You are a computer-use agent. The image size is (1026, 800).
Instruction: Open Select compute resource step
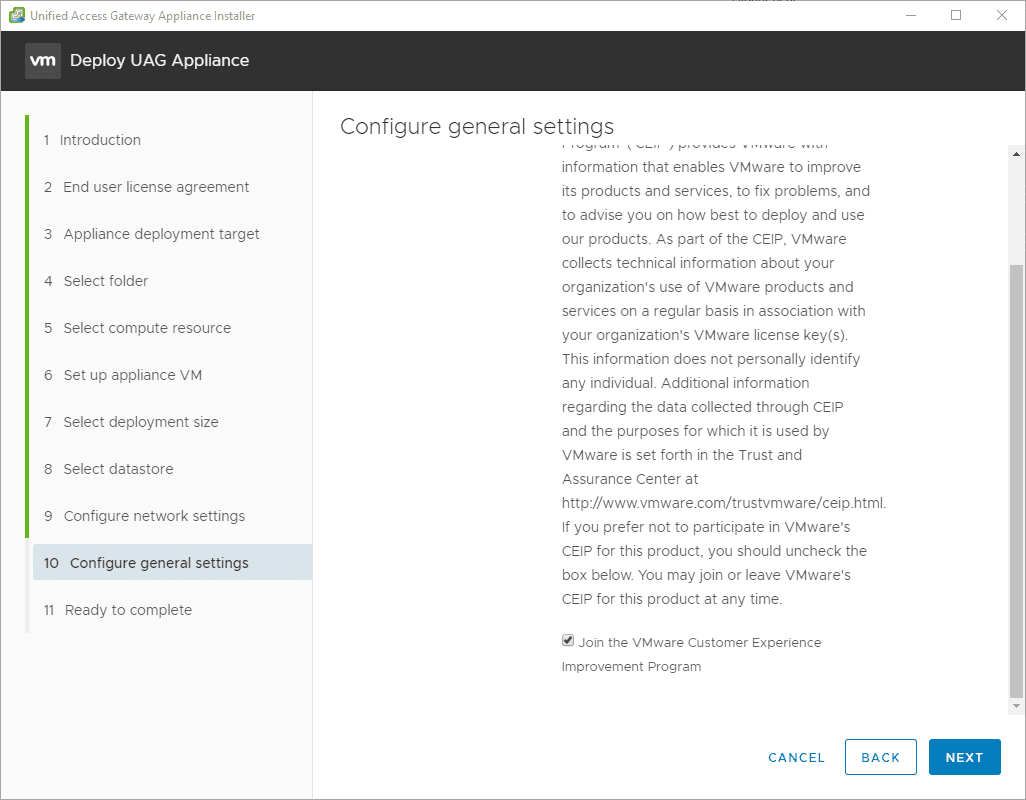(147, 328)
